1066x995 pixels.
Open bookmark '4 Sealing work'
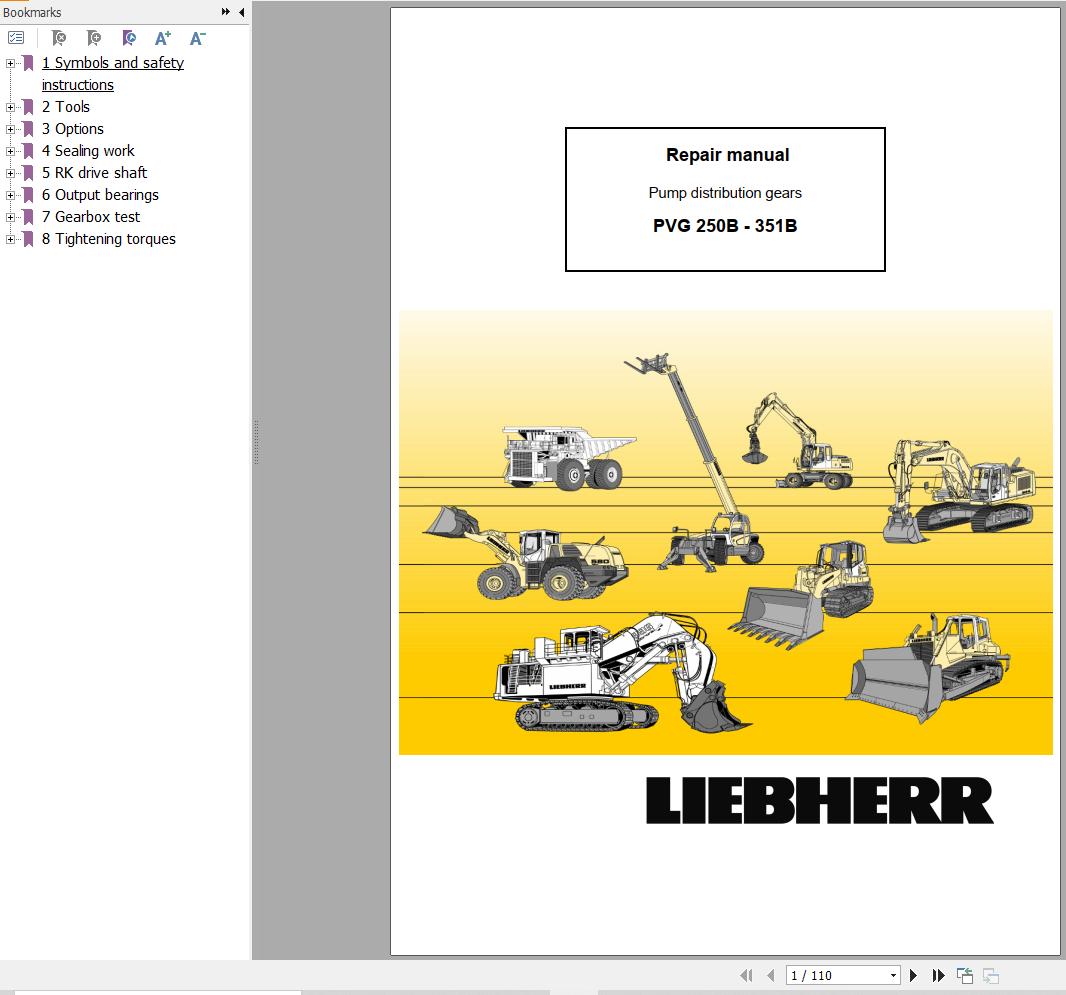pyautogui.click(x=88, y=151)
